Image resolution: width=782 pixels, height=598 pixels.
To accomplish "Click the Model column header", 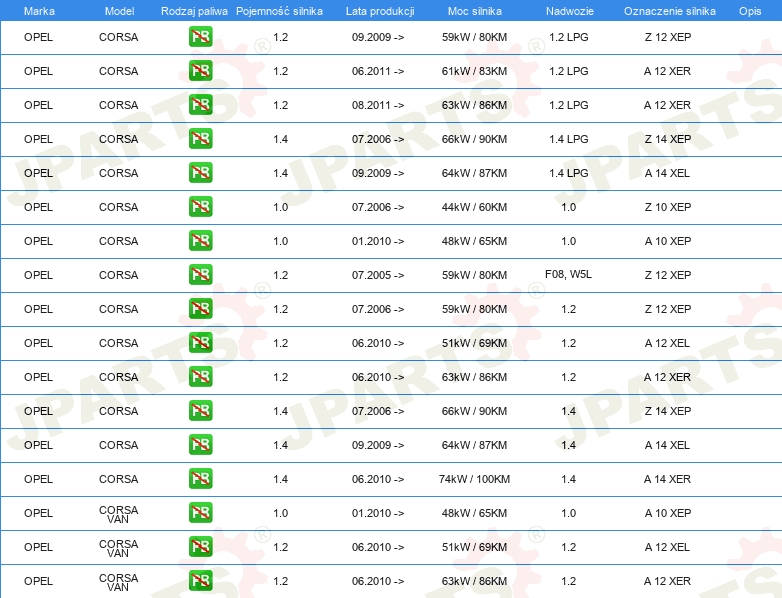I will (x=119, y=11).
